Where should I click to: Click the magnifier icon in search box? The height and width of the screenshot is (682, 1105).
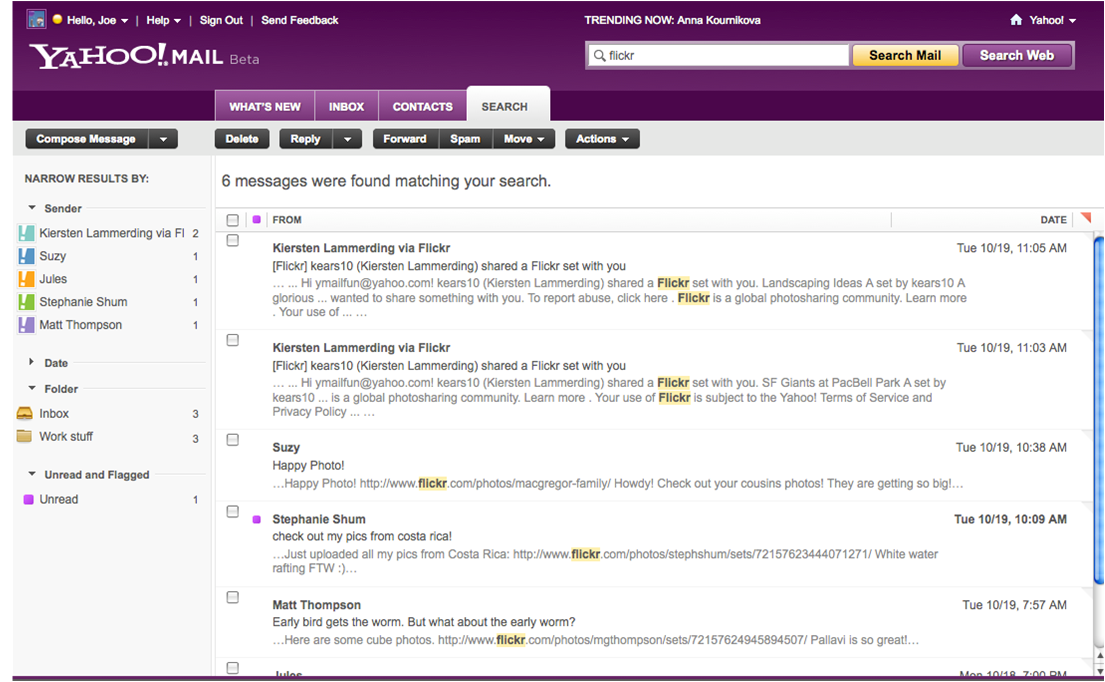coord(599,55)
